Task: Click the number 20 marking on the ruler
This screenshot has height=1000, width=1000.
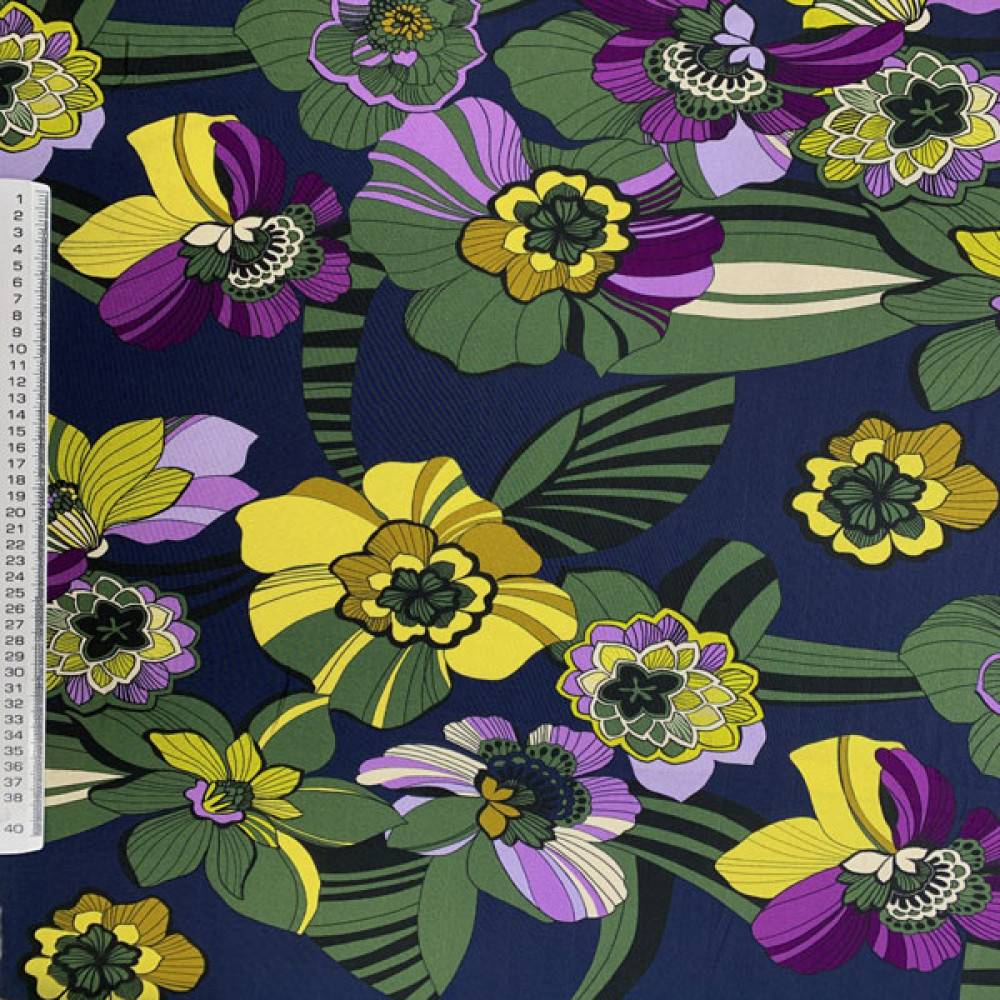Action: pyautogui.click(x=16, y=511)
